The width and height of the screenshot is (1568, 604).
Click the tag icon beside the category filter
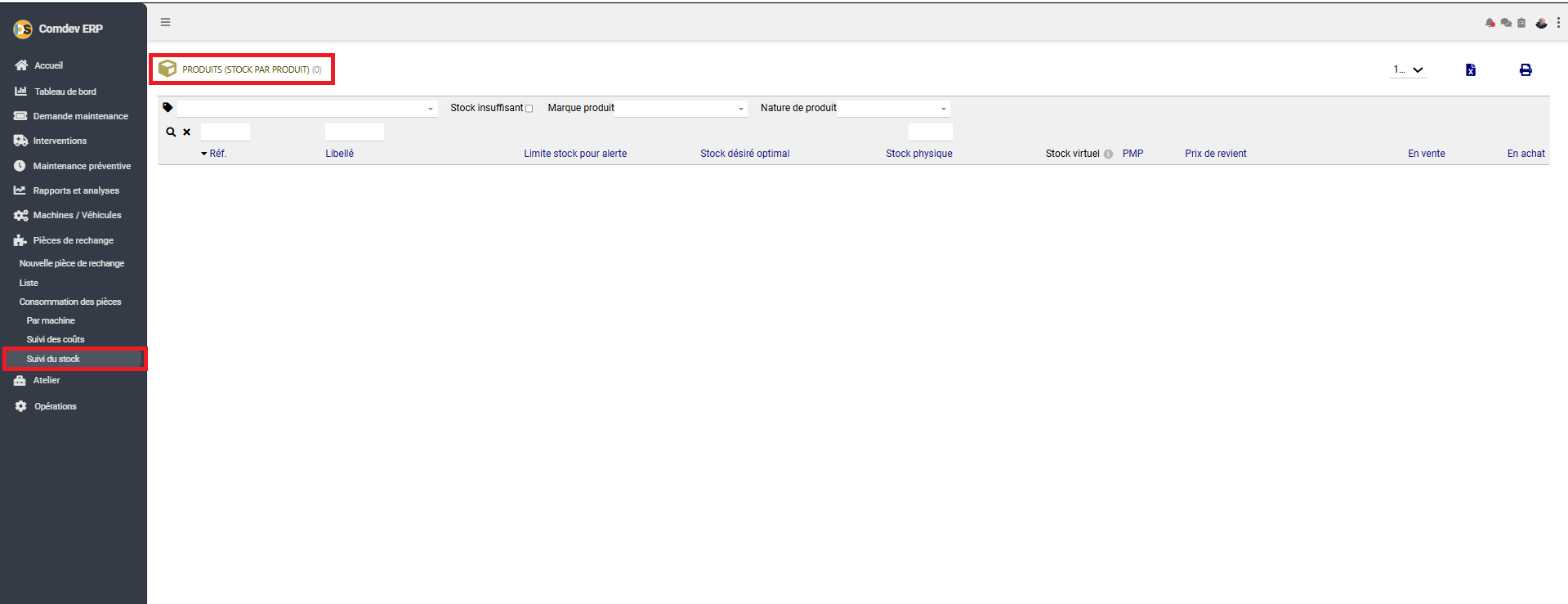pos(168,107)
